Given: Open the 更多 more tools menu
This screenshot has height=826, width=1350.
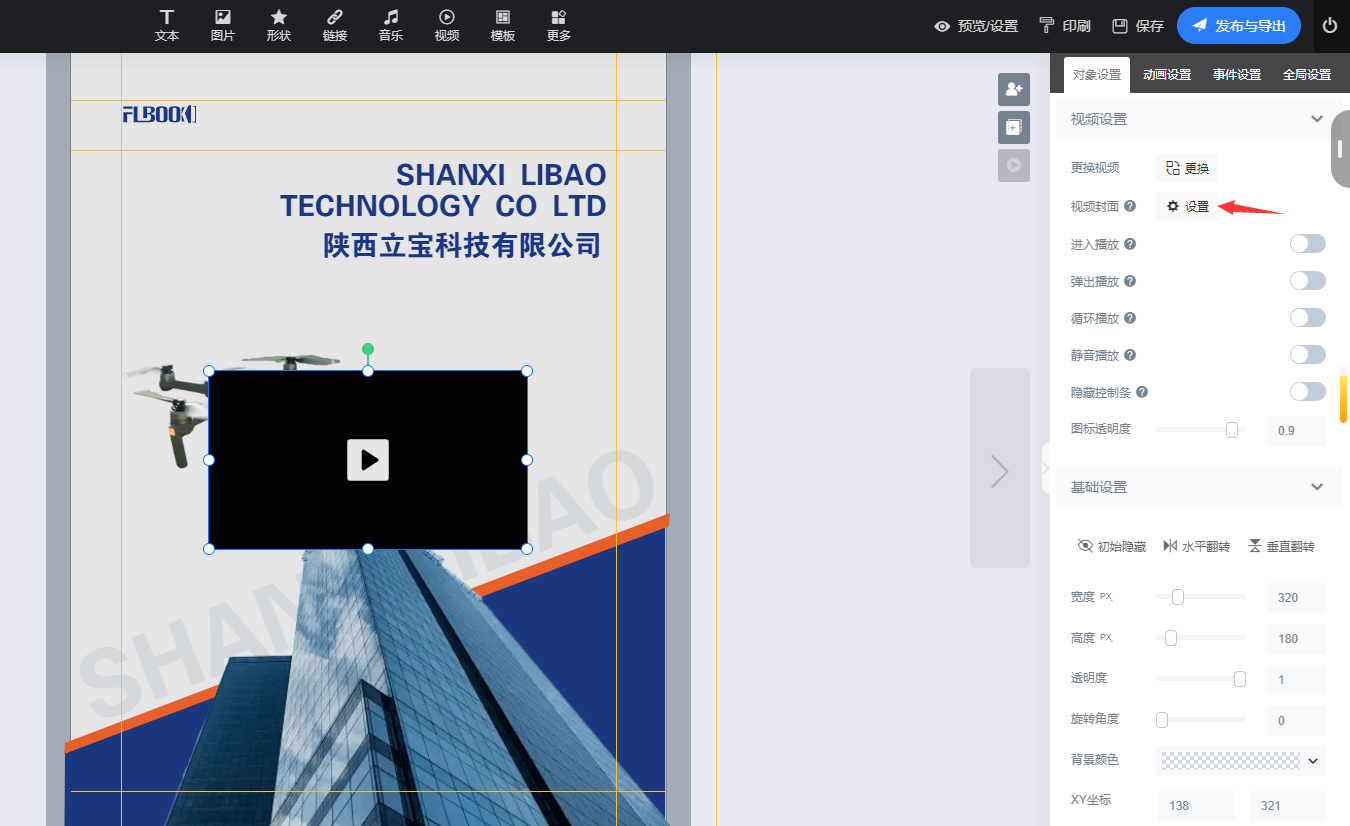Looking at the screenshot, I should [559, 26].
